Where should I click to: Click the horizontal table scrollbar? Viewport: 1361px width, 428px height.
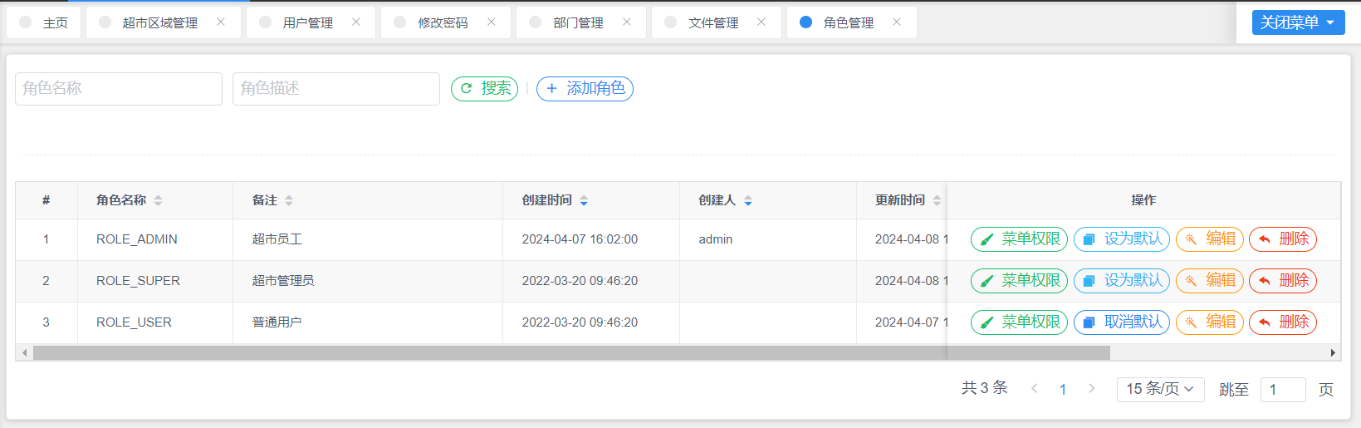[x=570, y=353]
